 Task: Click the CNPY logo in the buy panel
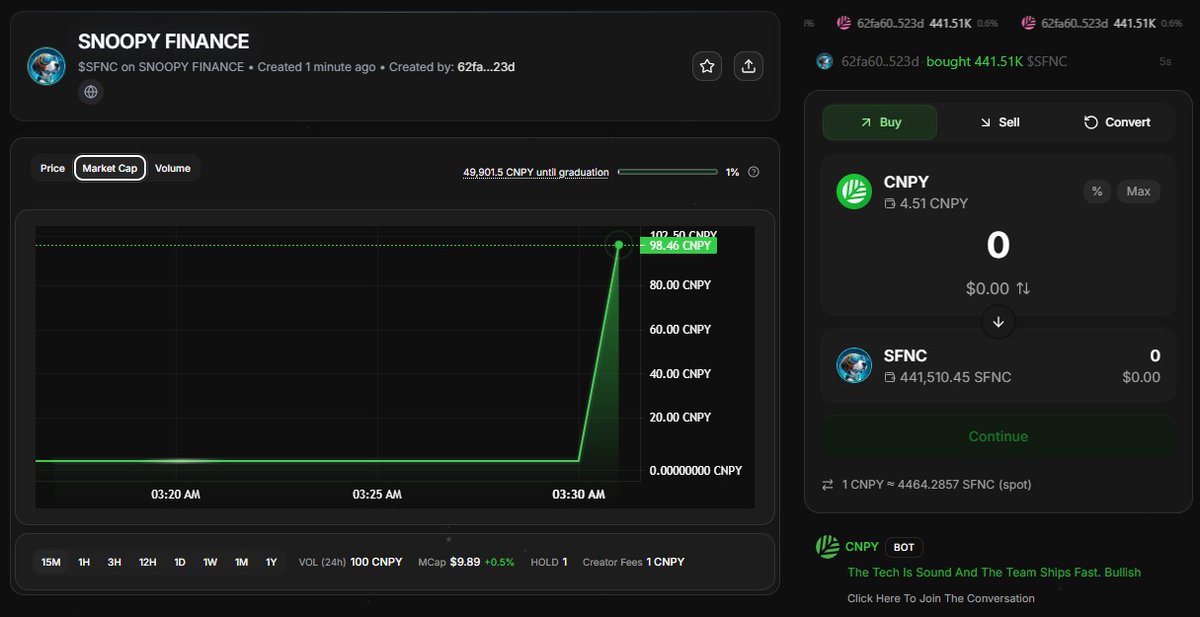click(854, 192)
